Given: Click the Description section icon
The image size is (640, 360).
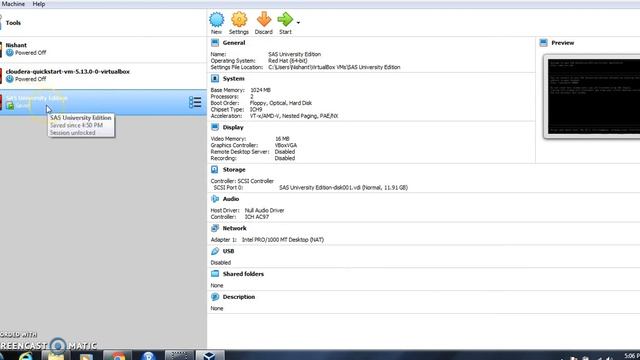Looking at the screenshot, I should 215,297.
